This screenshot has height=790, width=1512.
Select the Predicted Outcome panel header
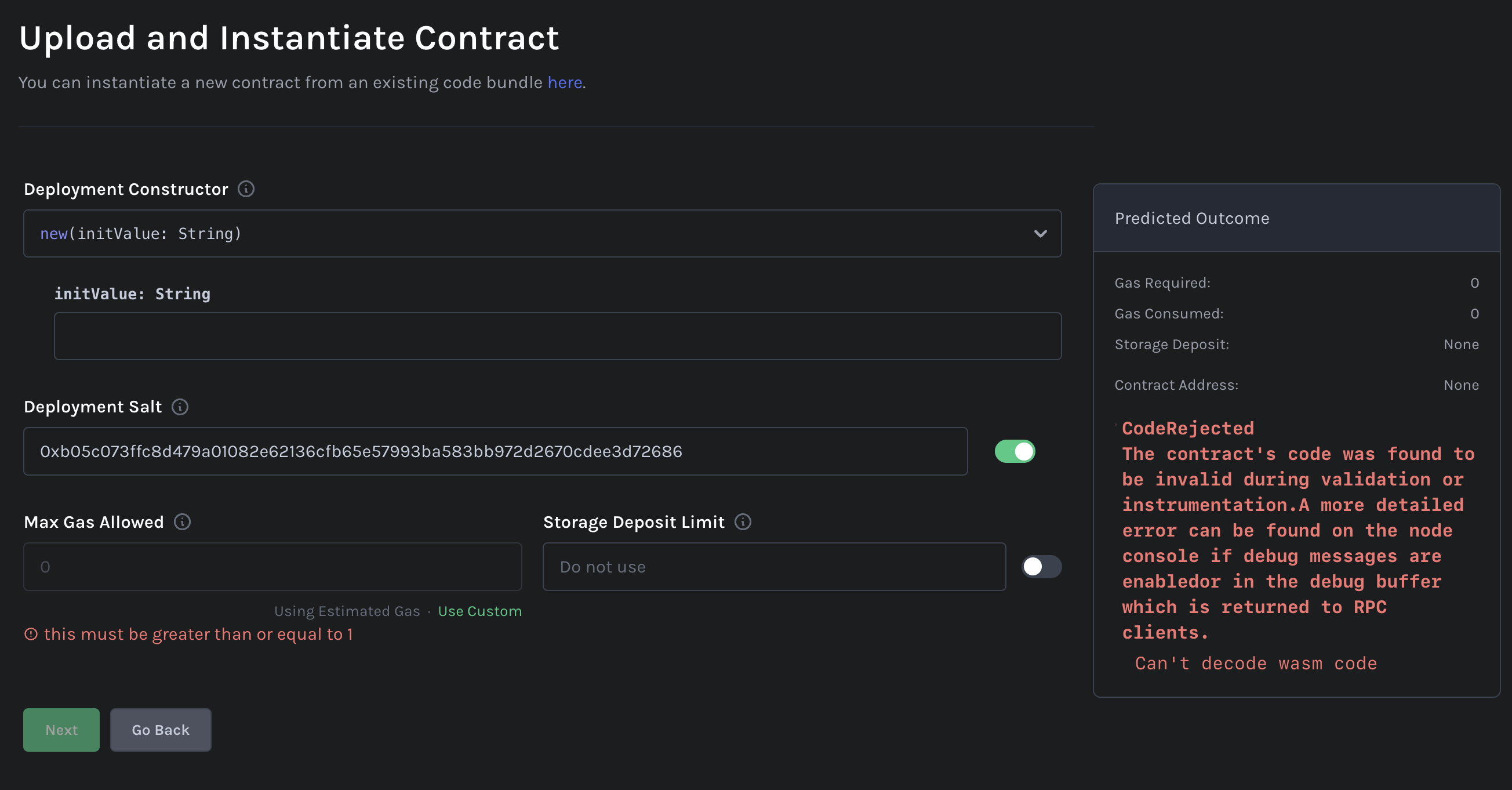point(1191,218)
